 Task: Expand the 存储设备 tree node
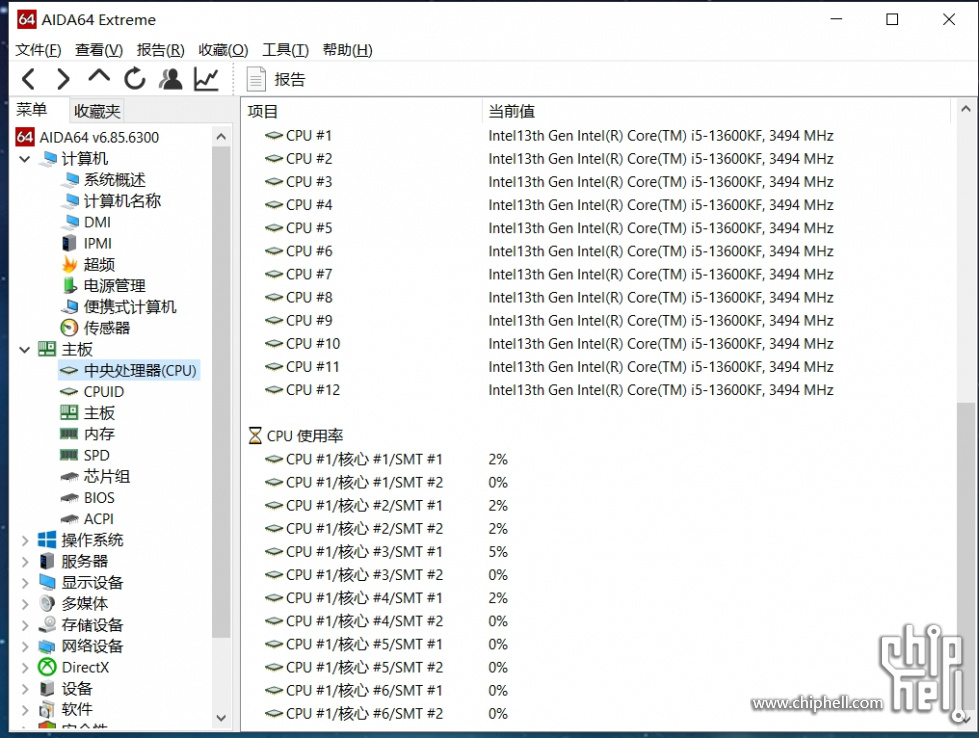[25, 626]
